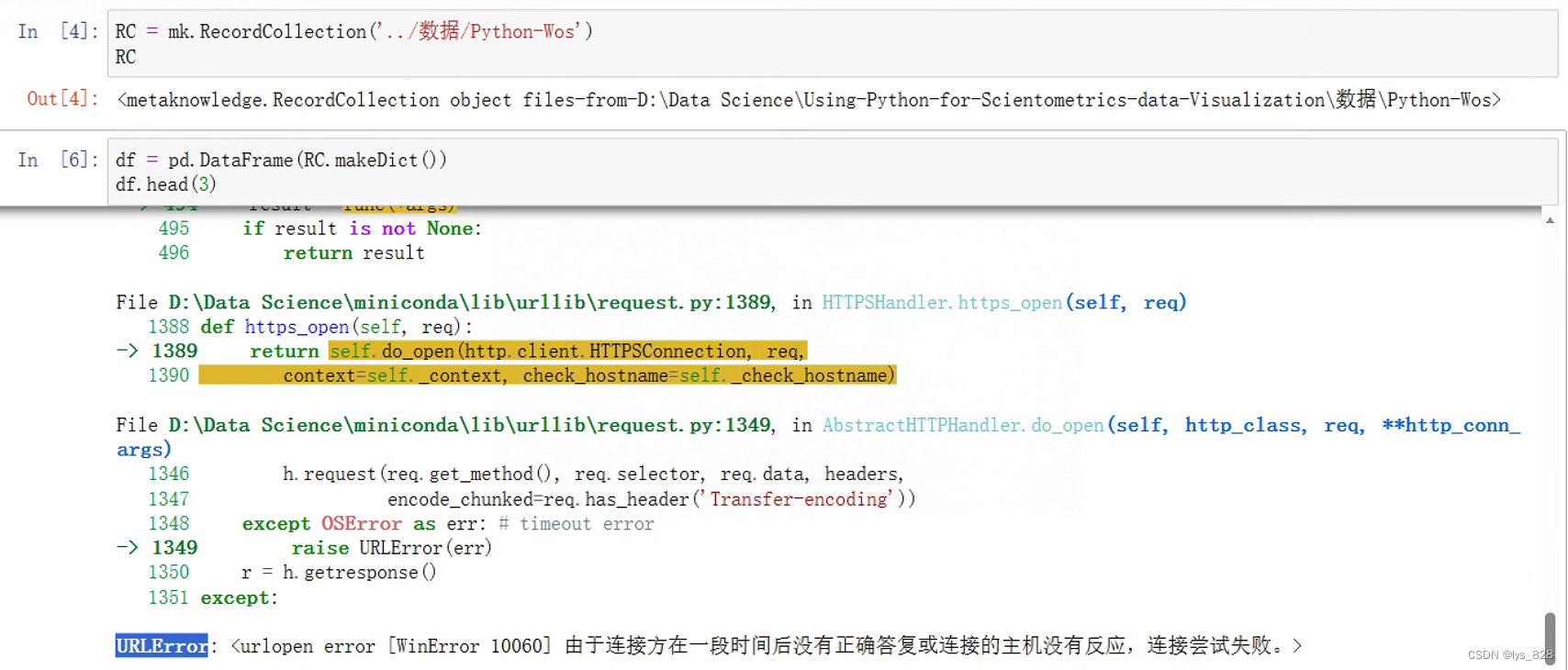
Task: Click the 'check_hostname=self._check_hostname' line 1390
Action: tap(588, 375)
